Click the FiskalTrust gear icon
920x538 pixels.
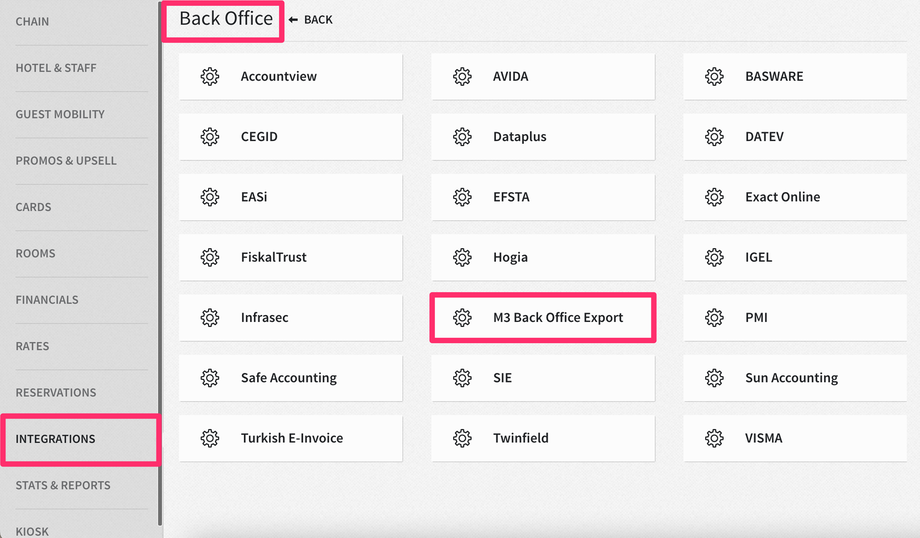209,257
